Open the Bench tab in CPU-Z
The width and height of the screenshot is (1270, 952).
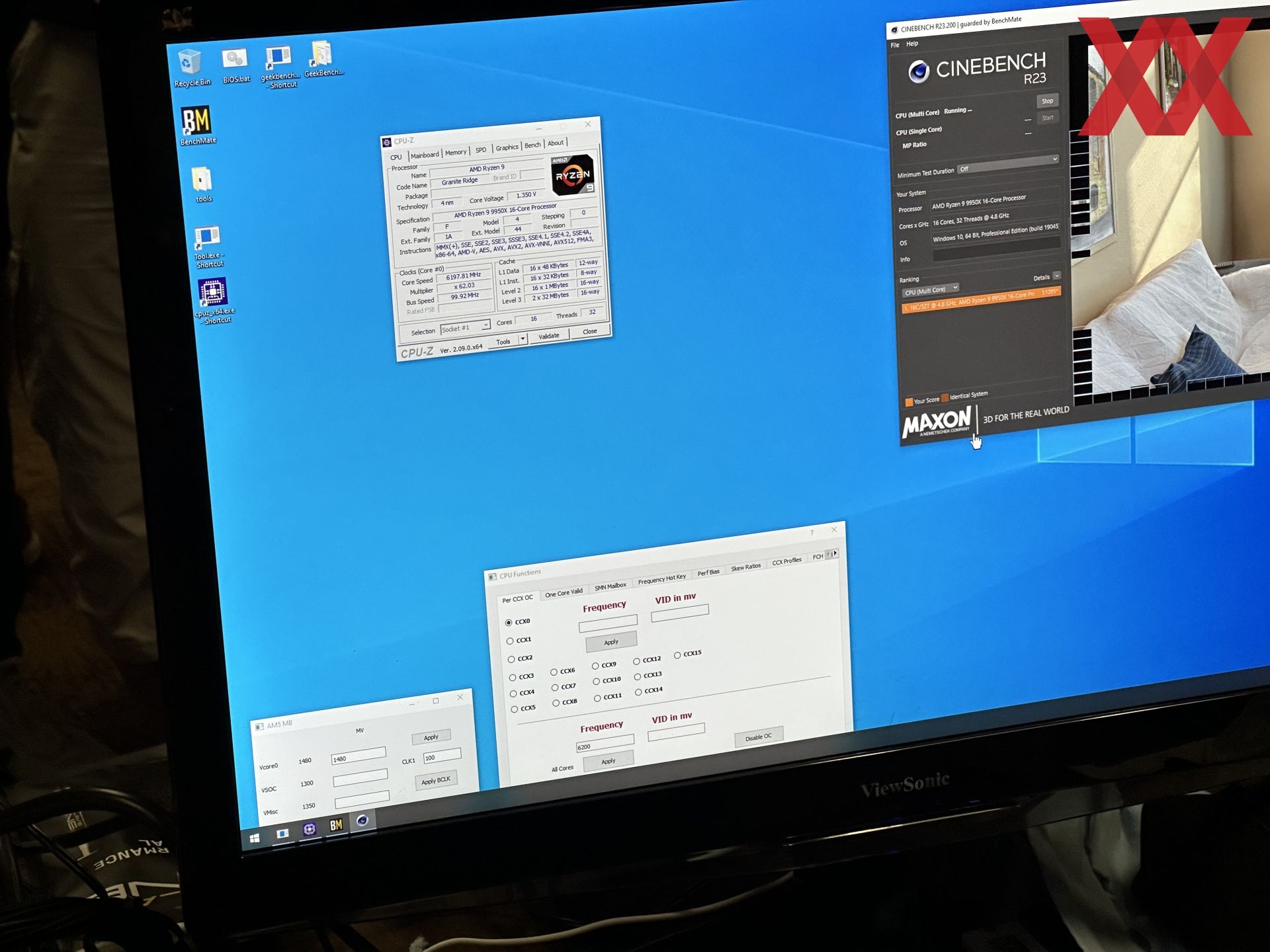point(532,145)
